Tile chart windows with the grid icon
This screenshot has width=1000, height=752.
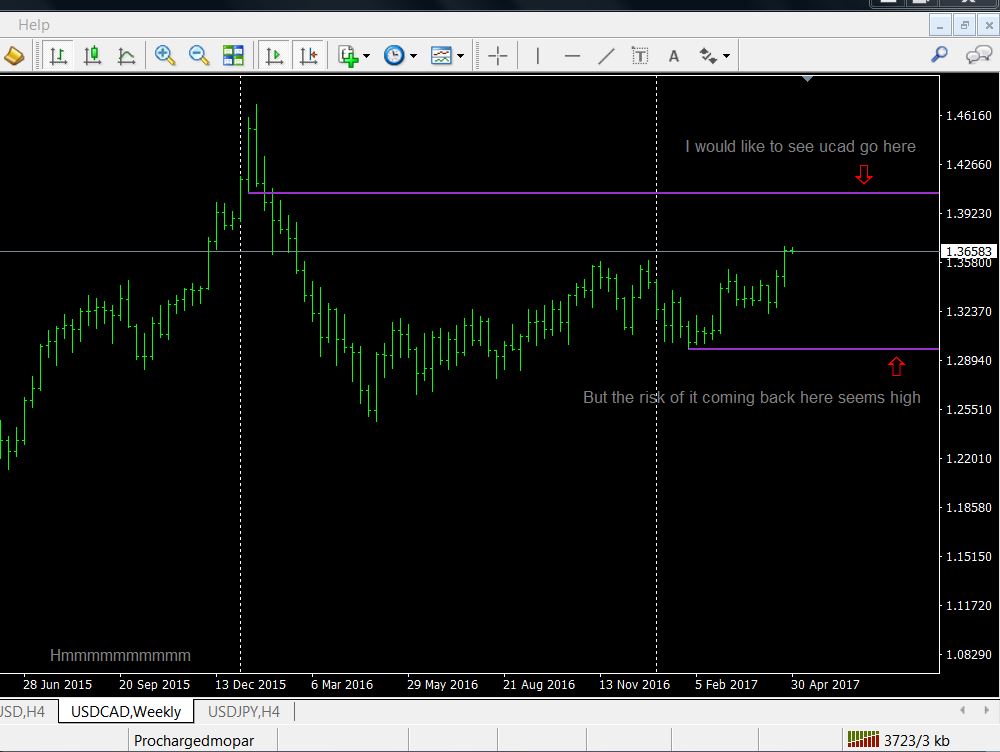pyautogui.click(x=233, y=56)
